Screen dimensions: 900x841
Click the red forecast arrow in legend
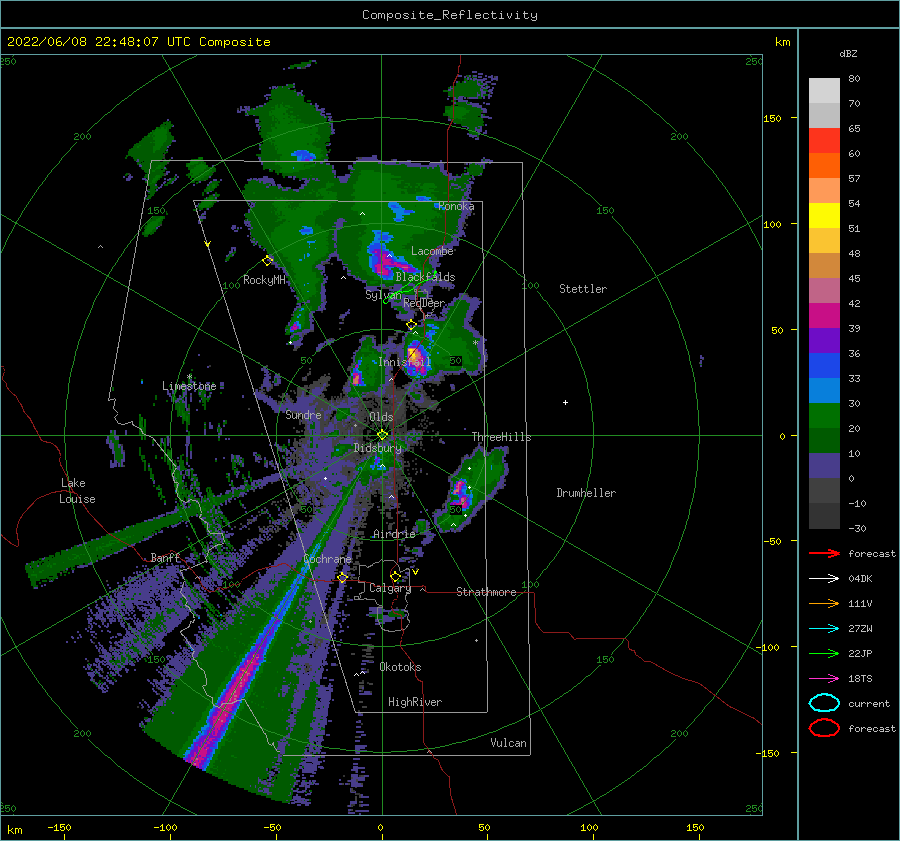(x=824, y=553)
